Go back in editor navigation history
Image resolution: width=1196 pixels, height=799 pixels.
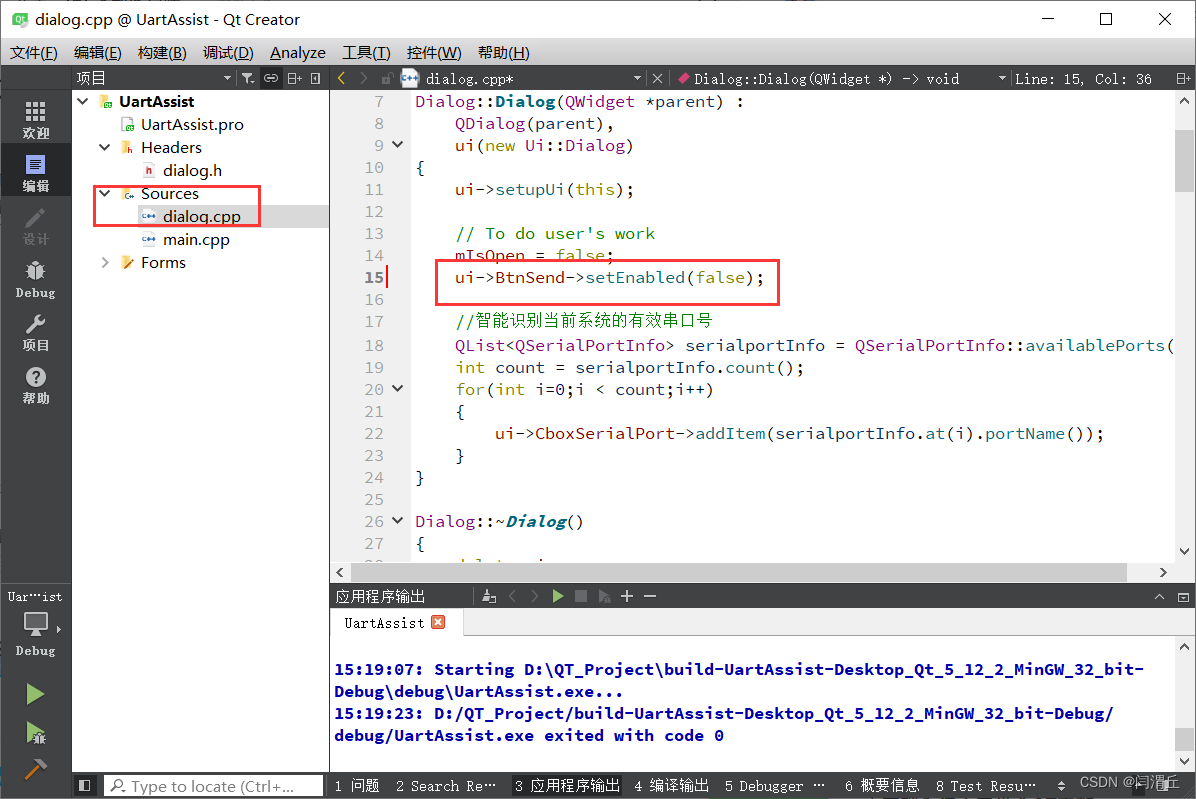(341, 78)
